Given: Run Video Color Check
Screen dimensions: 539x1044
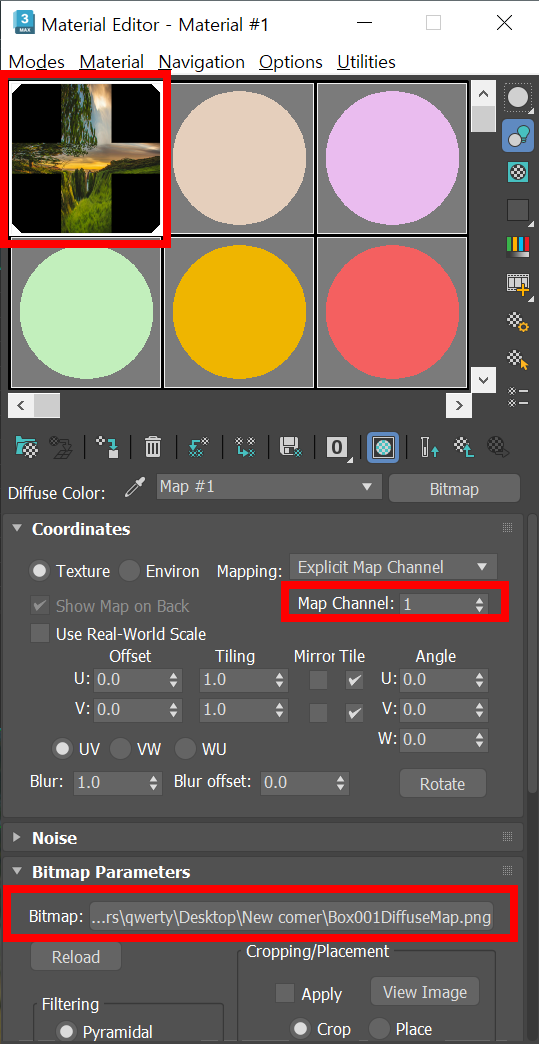Looking at the screenshot, I should (517, 246).
